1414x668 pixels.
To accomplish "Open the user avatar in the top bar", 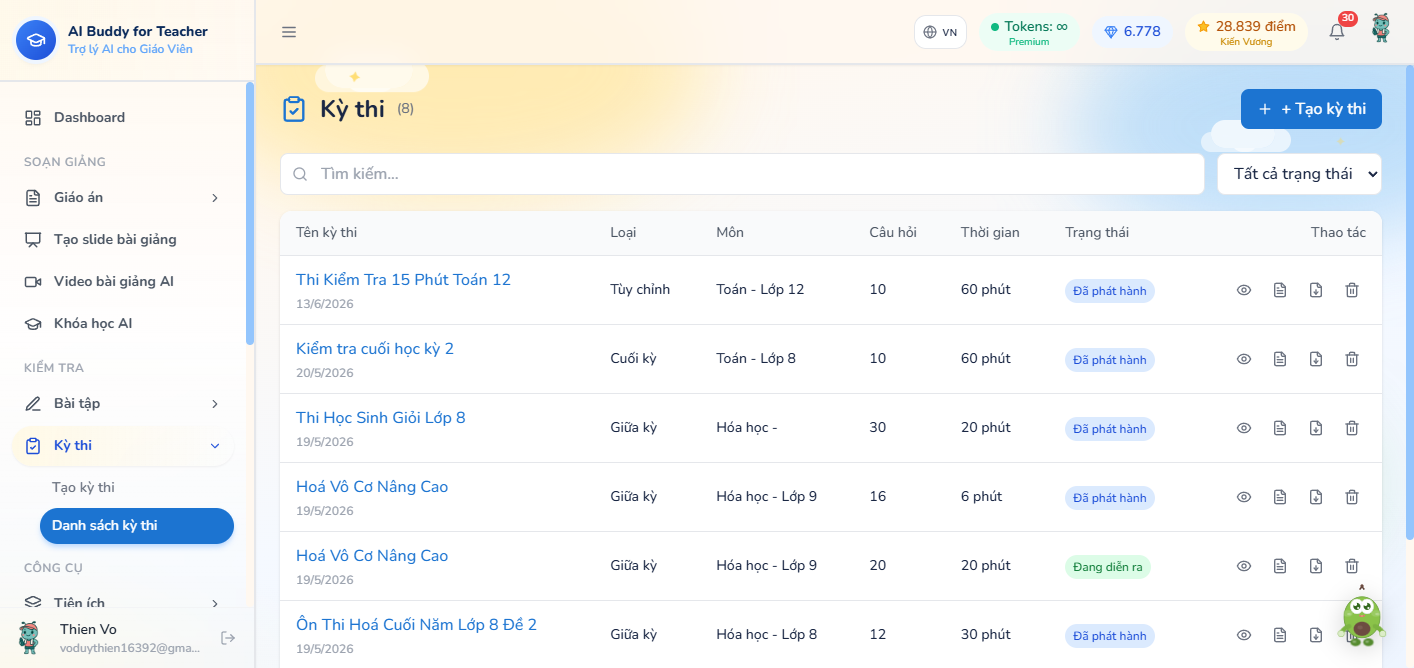I will (1381, 28).
